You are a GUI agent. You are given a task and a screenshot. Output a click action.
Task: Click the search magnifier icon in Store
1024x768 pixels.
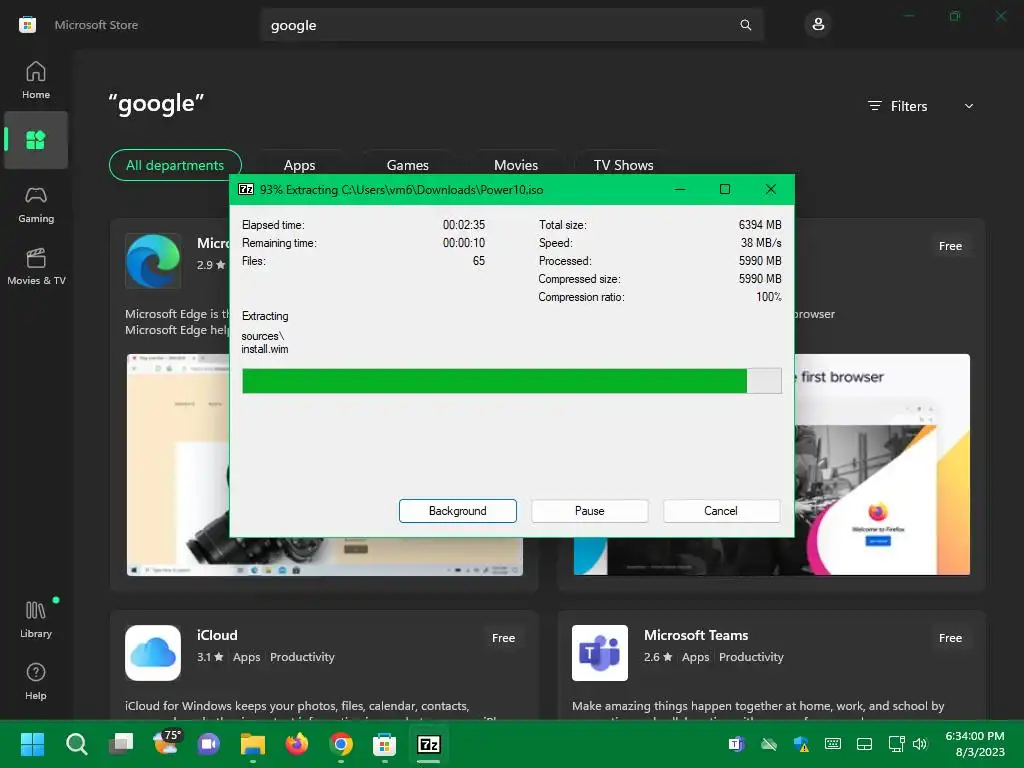pos(745,25)
